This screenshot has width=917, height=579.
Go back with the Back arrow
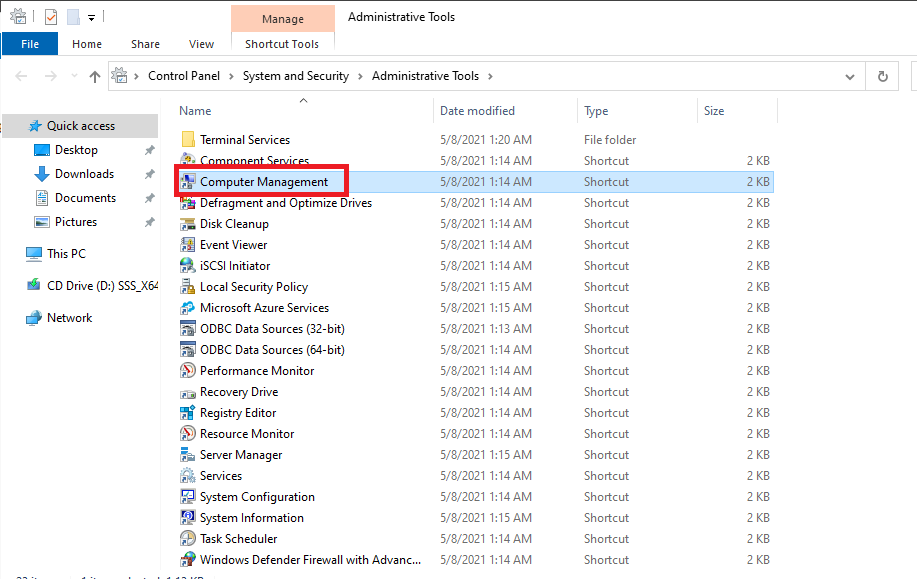(21, 76)
